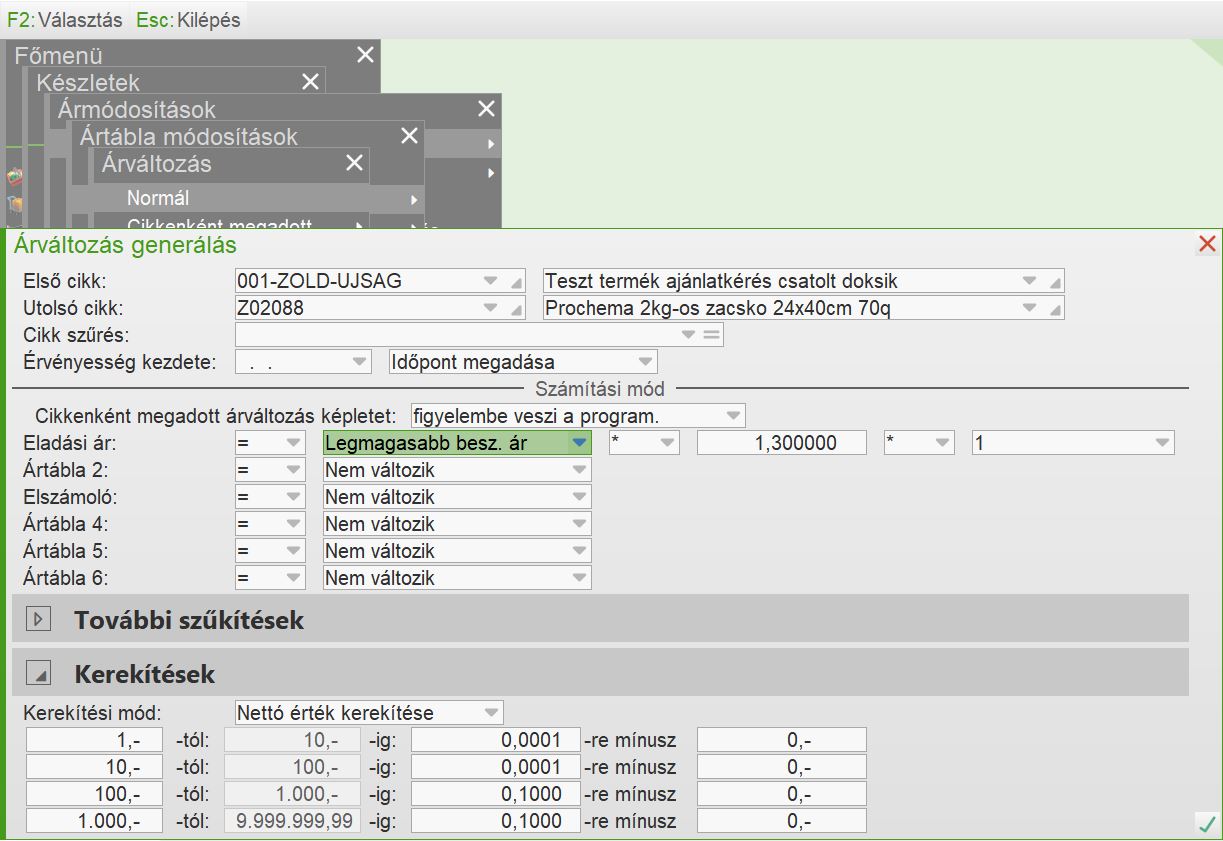Click the triangle lookup icon next to 001-ZOLD-UJSAG
Viewport: 1223px width, 841px height.
coord(516,282)
